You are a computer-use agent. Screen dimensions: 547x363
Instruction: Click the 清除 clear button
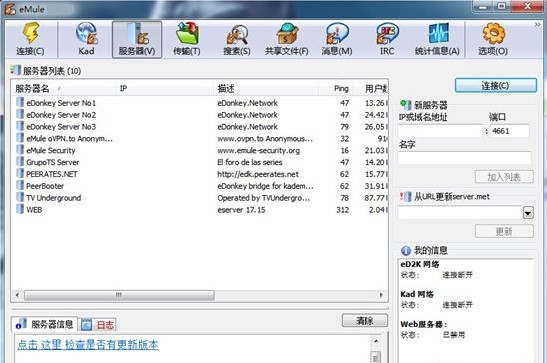pyautogui.click(x=365, y=320)
